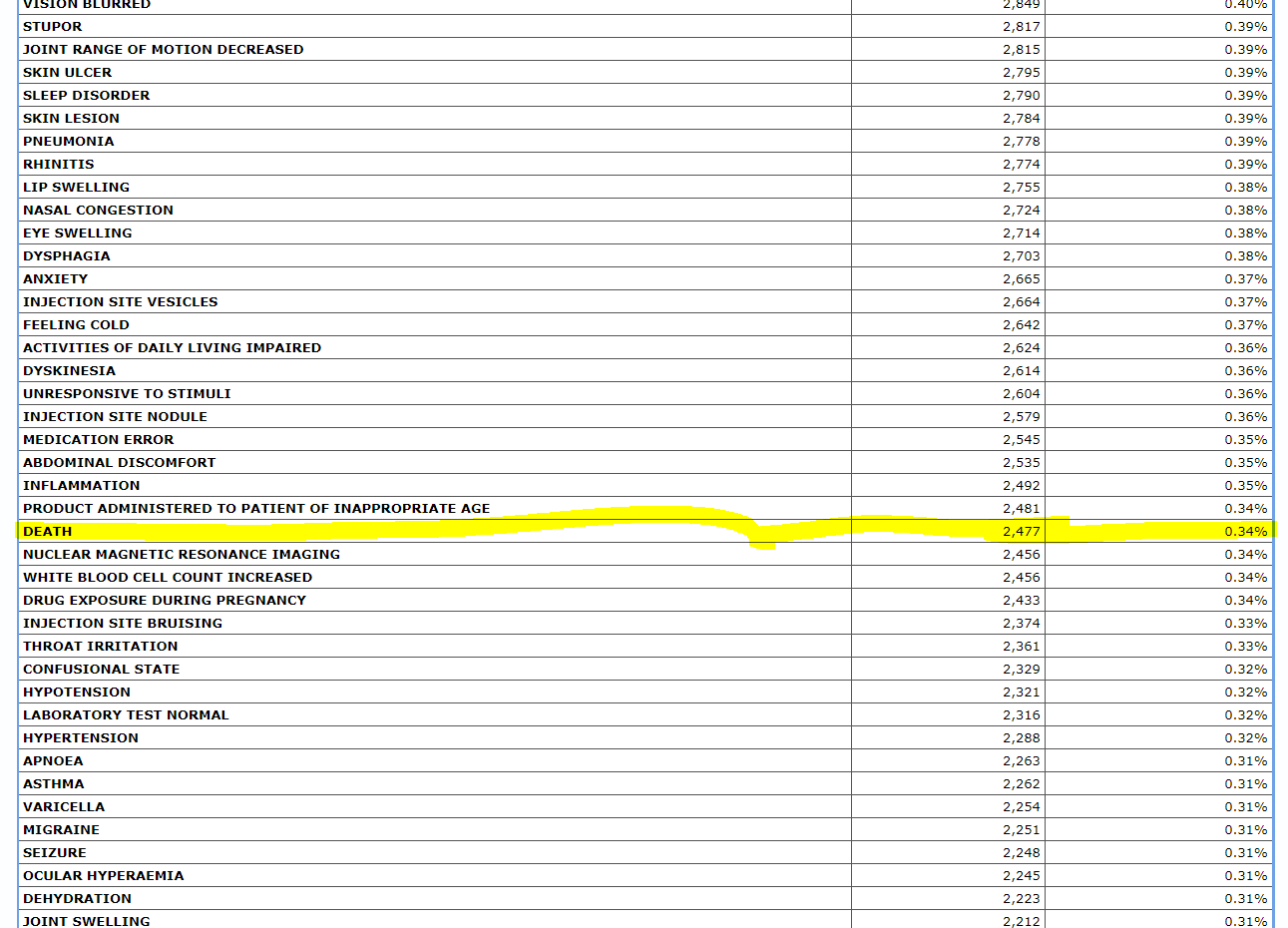Click the INJECTION SITE BRUISING count 2,374
The image size is (1288, 928).
tap(1022, 624)
